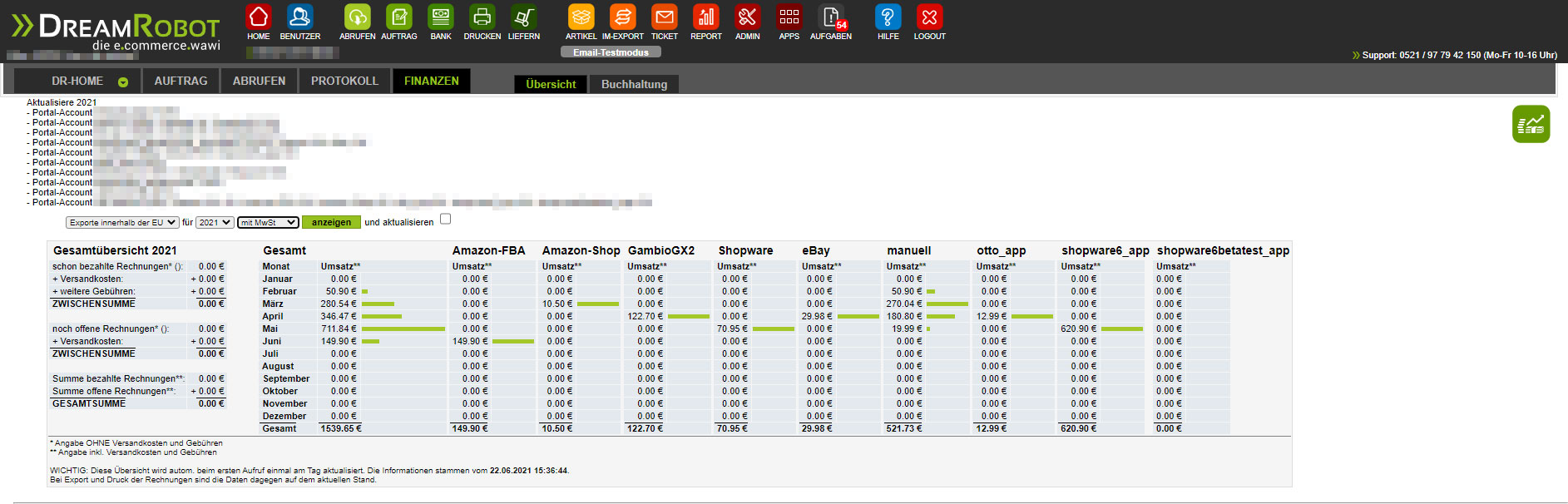Click the Support phone number text

coord(1460,55)
